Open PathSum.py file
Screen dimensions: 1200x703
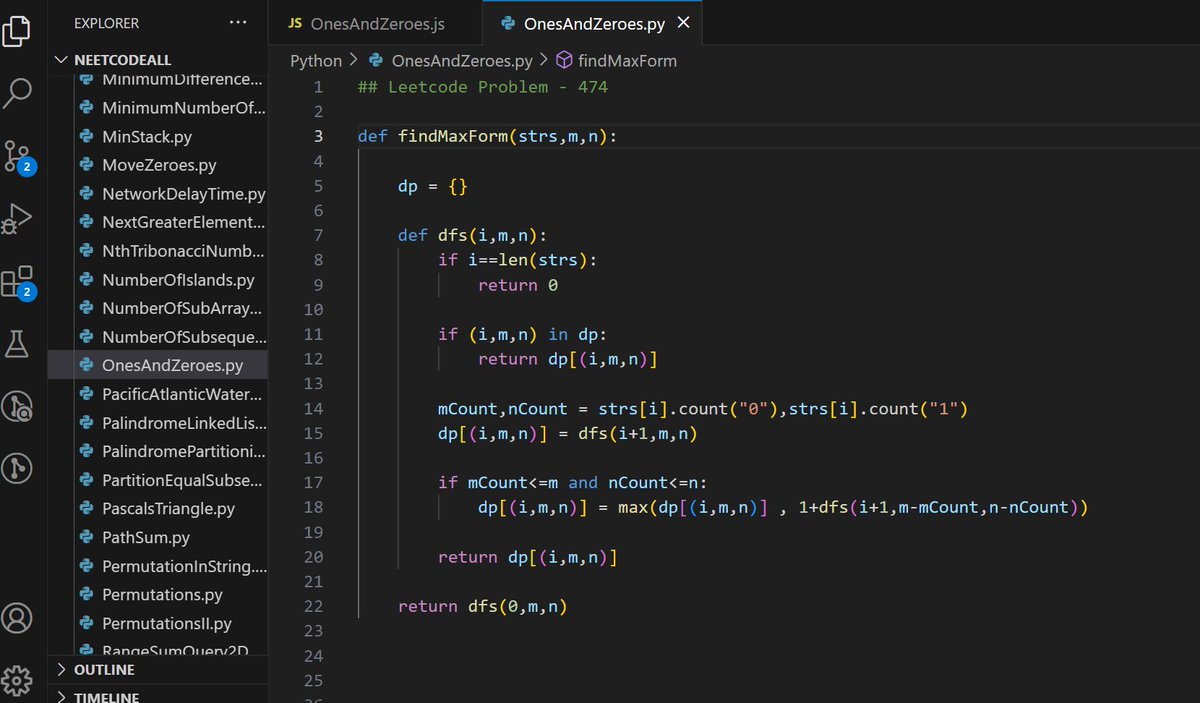(x=145, y=538)
